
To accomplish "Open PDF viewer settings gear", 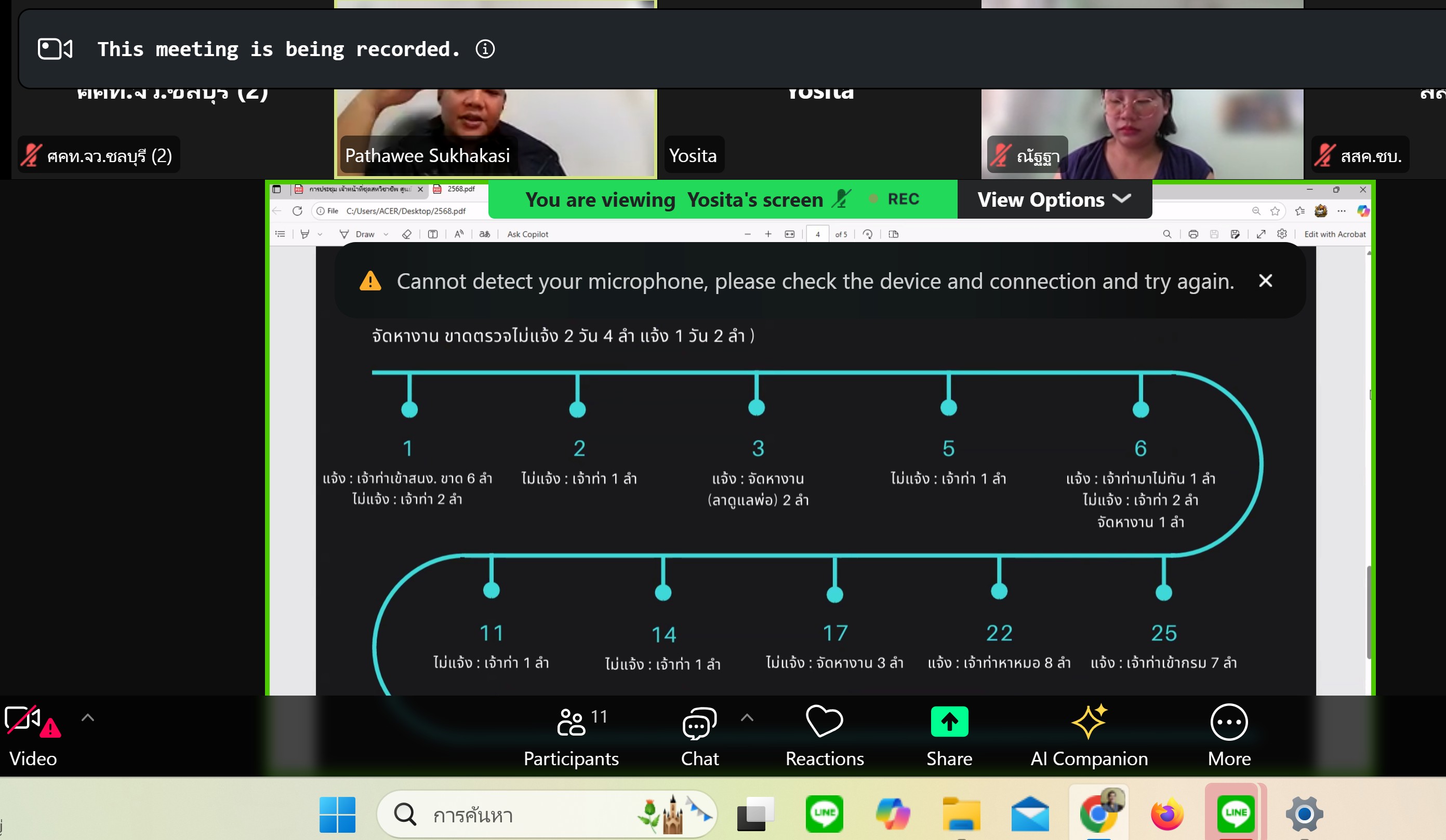I will coord(1282,234).
